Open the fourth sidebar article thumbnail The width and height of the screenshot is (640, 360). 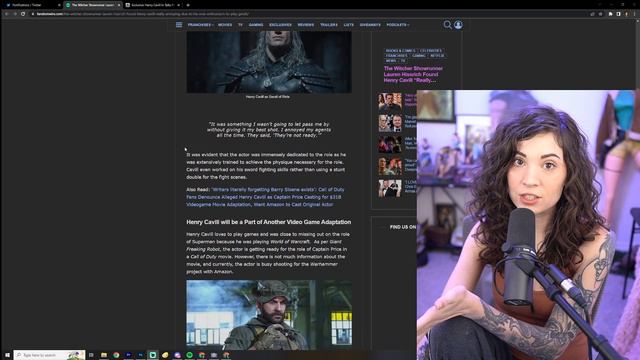tap(390, 166)
